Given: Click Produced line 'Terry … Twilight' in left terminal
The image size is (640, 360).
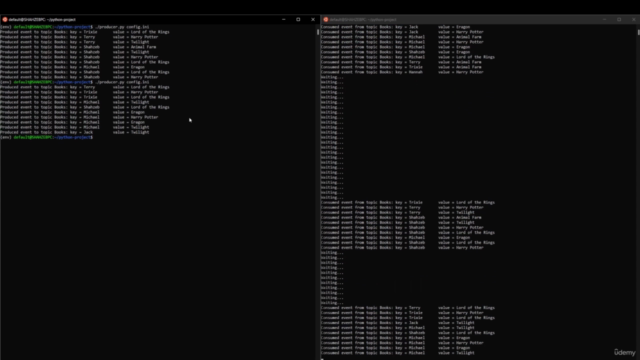Looking at the screenshot, I should (75, 42).
